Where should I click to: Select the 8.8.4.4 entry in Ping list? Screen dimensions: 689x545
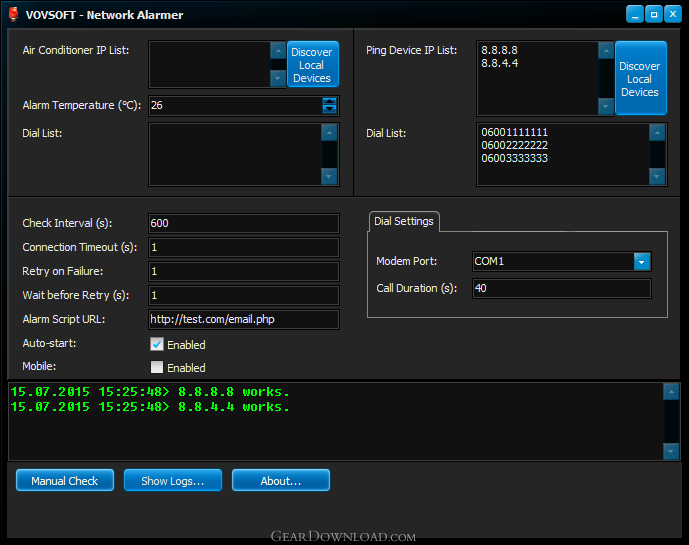[499, 63]
